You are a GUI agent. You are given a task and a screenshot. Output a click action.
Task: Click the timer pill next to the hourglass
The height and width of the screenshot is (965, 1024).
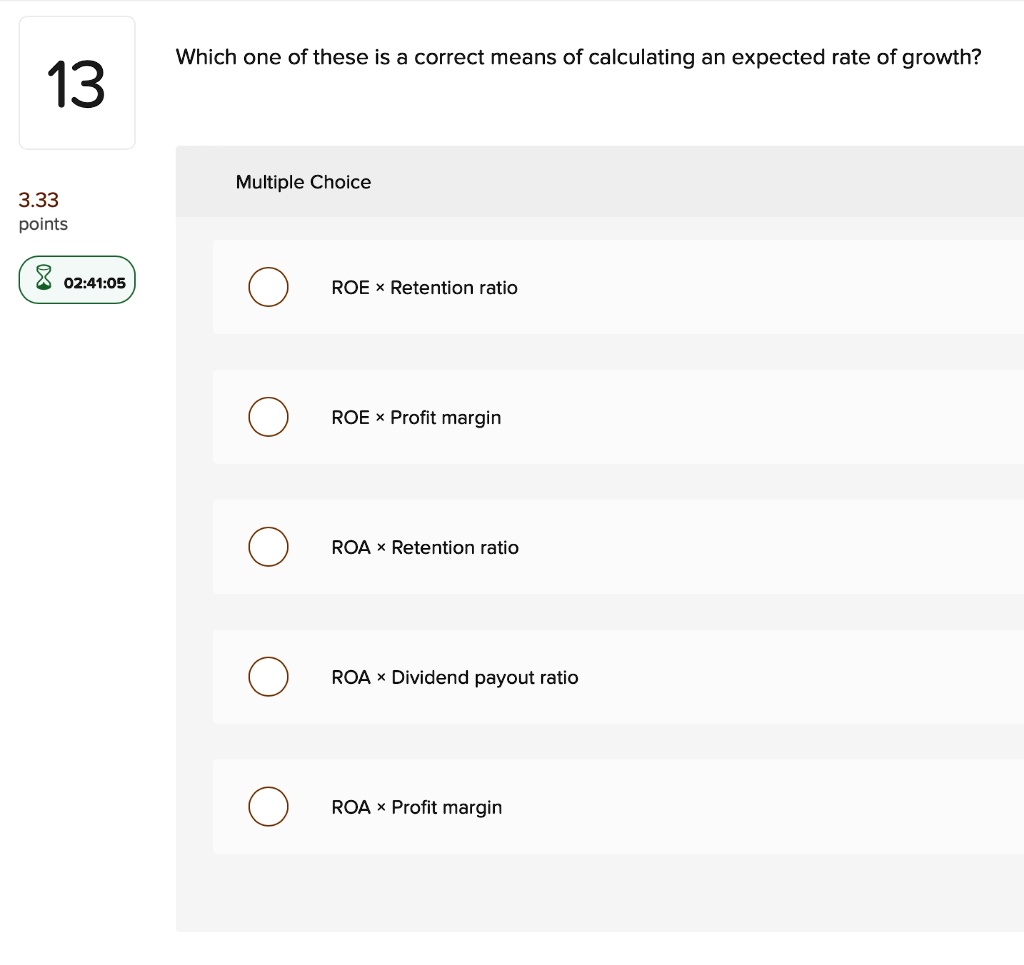pos(77,280)
